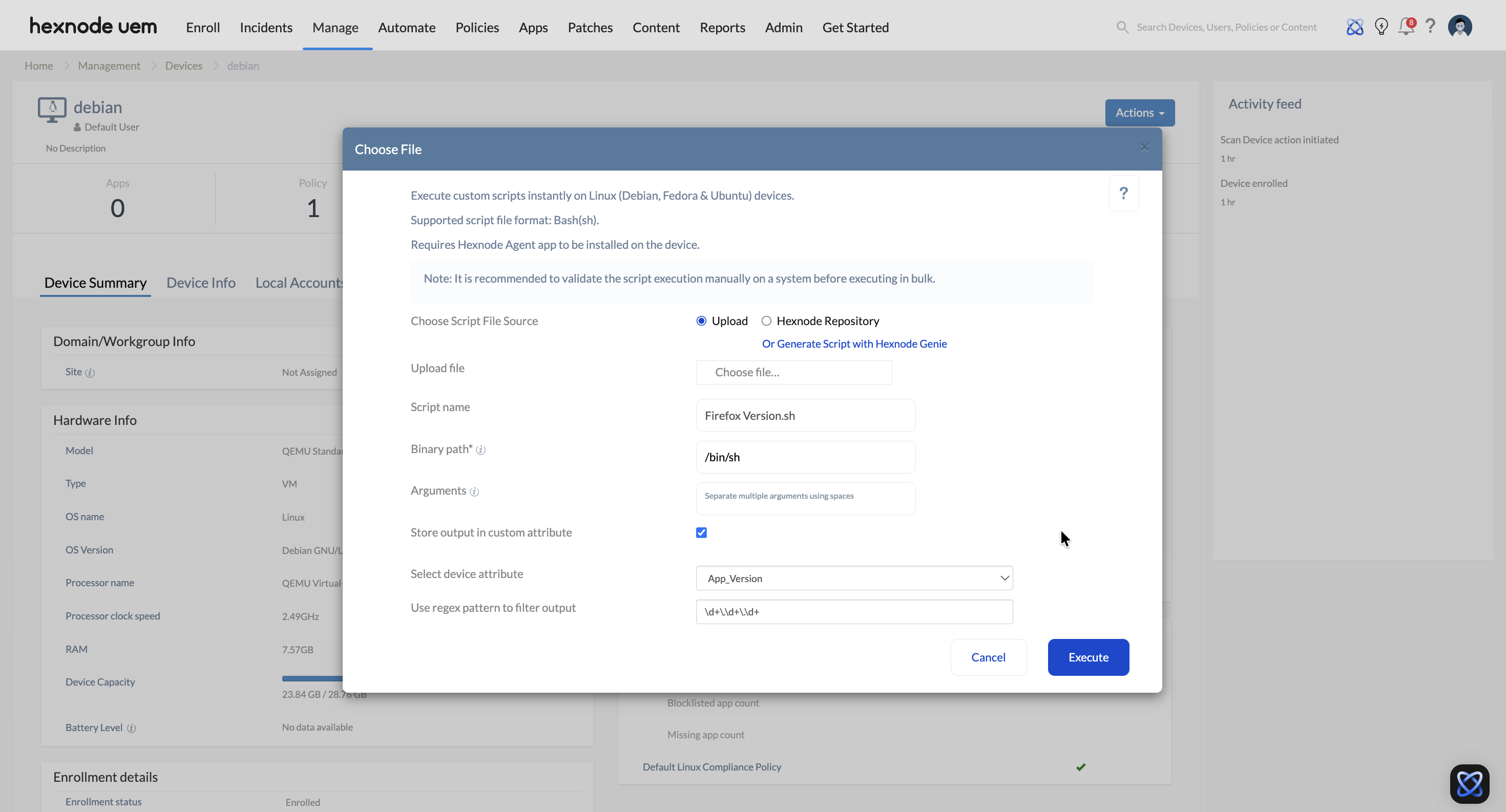
Task: Open the Patches menu
Action: click(590, 27)
